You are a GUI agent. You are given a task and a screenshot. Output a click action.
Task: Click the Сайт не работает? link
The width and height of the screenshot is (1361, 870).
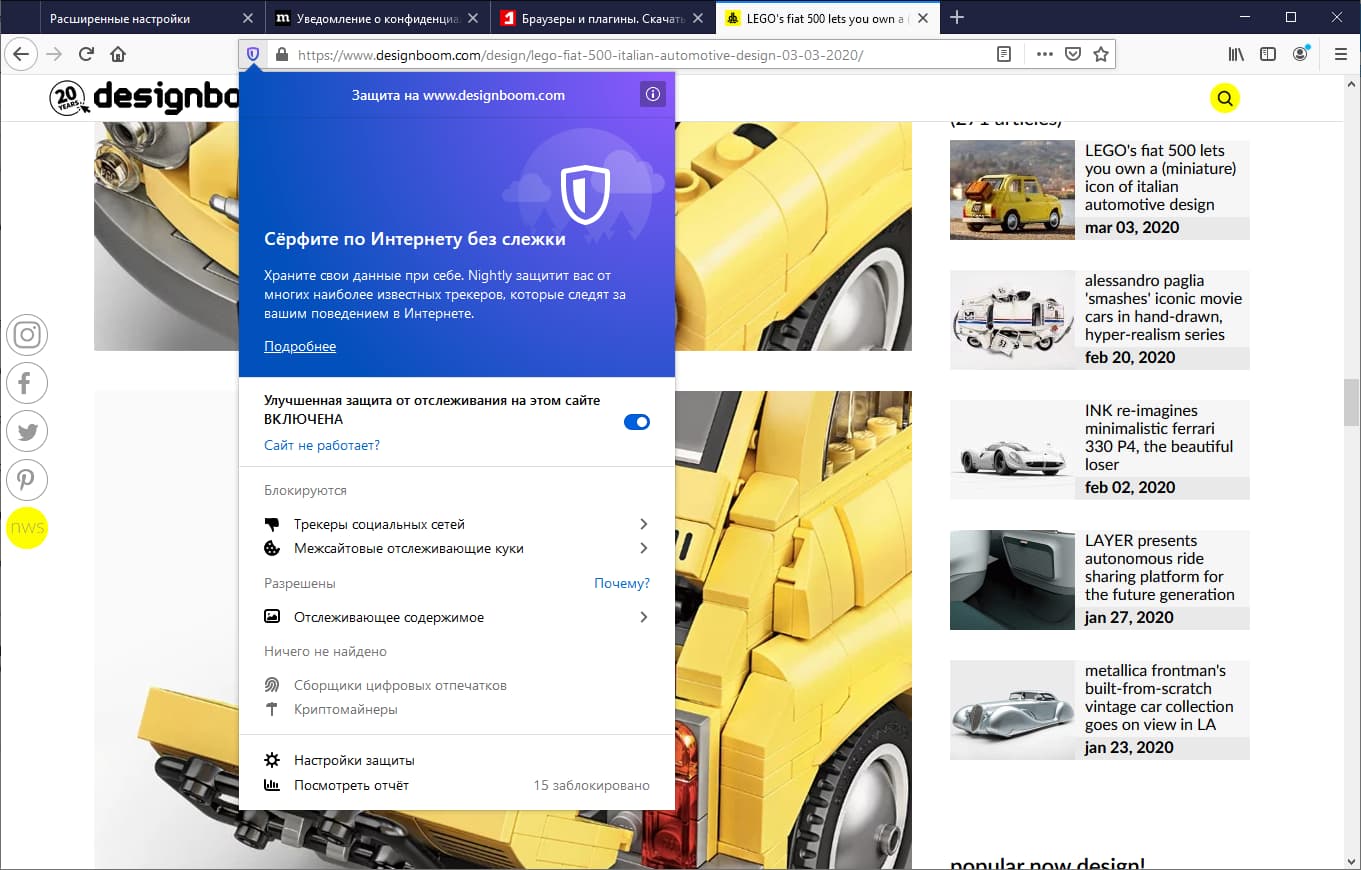pyautogui.click(x=320, y=445)
